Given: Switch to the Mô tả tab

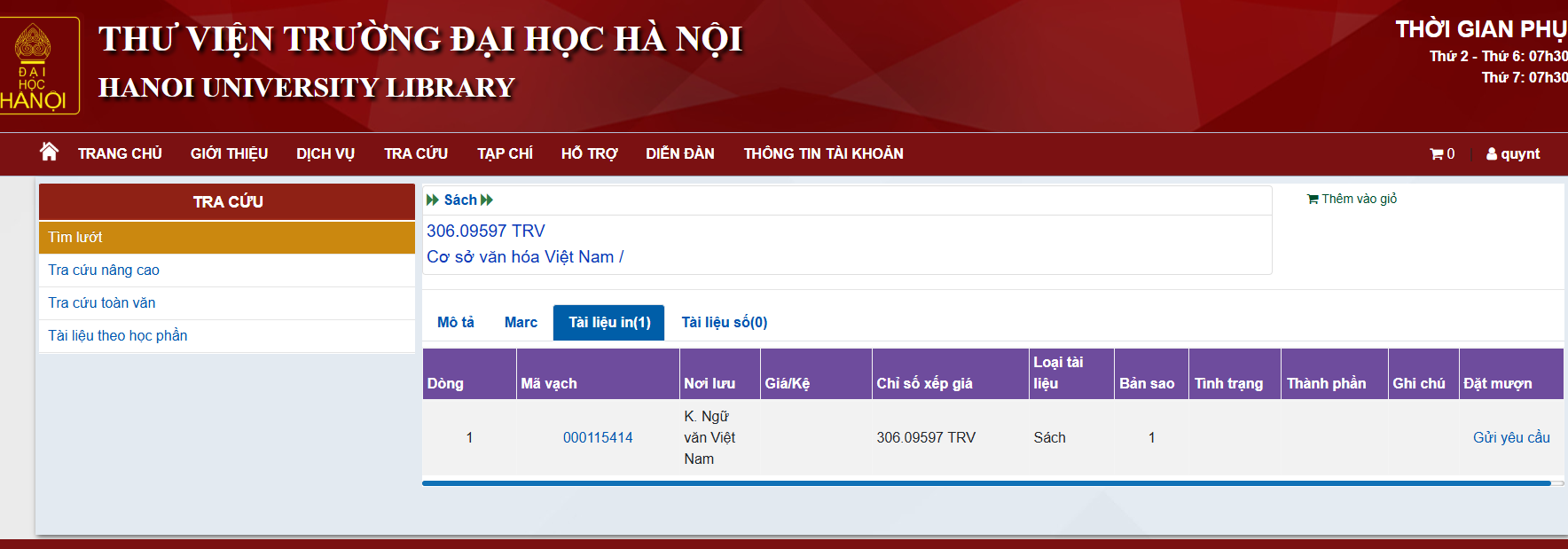Looking at the screenshot, I should (456, 323).
